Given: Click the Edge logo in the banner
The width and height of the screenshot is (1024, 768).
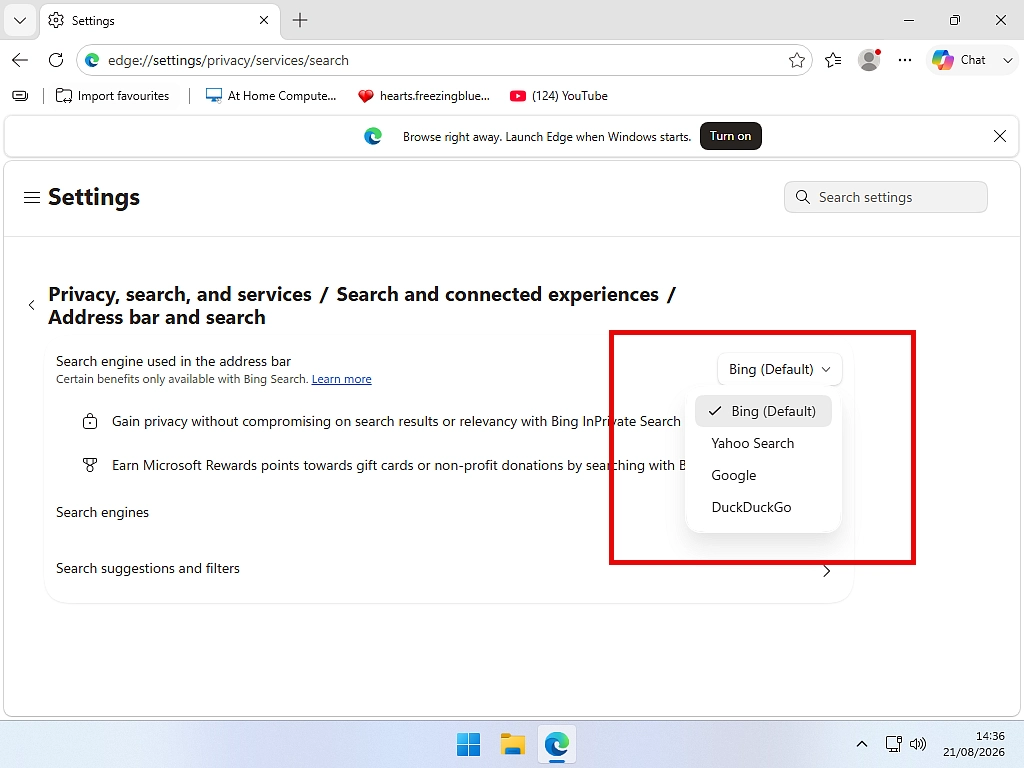Looking at the screenshot, I should point(373,136).
